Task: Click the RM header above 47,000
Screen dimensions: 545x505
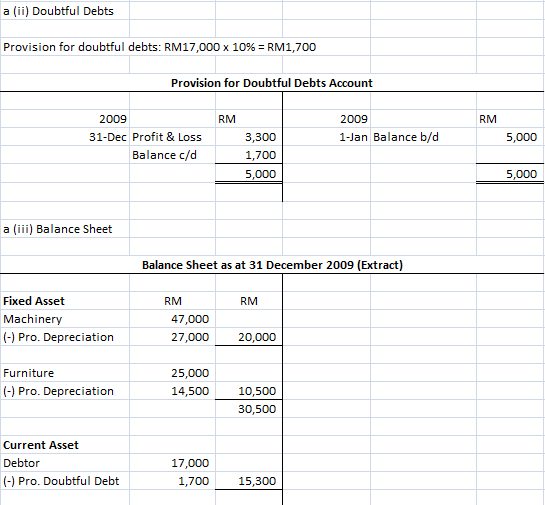Action: coord(172,301)
